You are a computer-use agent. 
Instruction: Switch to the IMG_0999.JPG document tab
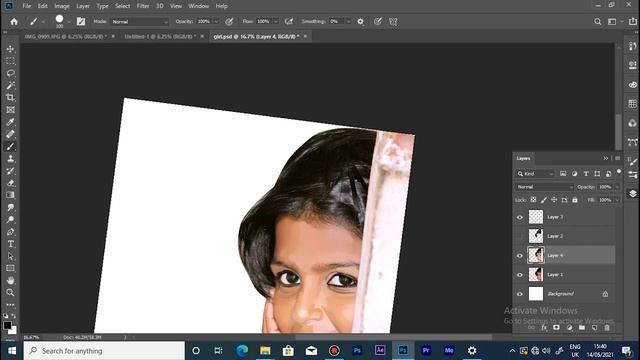(x=65, y=36)
